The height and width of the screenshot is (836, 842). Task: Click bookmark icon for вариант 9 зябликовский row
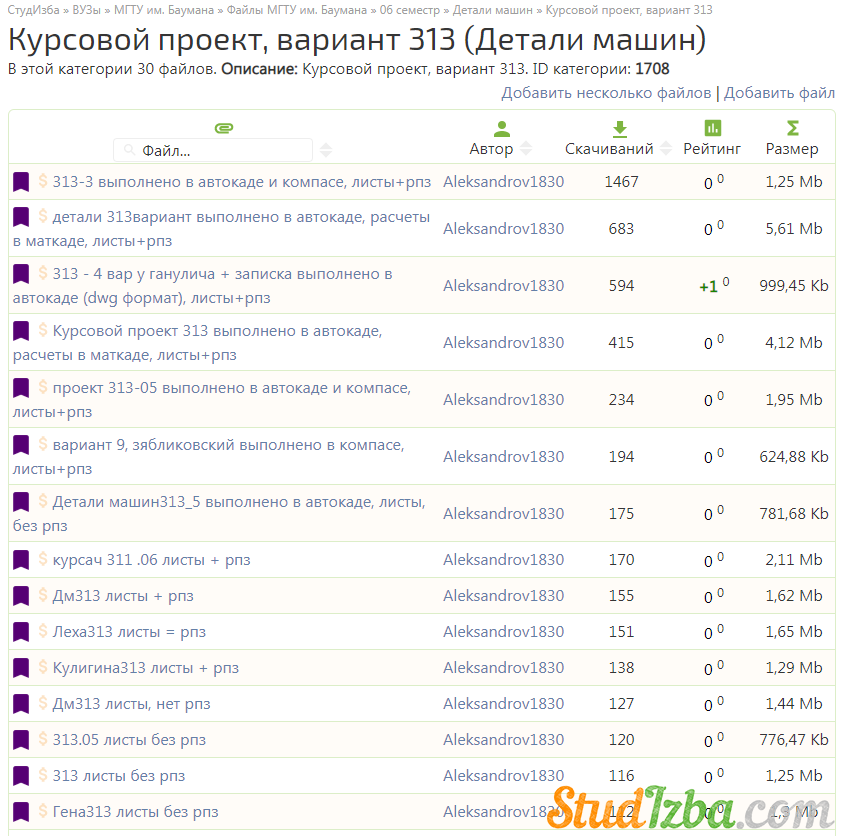[21, 445]
